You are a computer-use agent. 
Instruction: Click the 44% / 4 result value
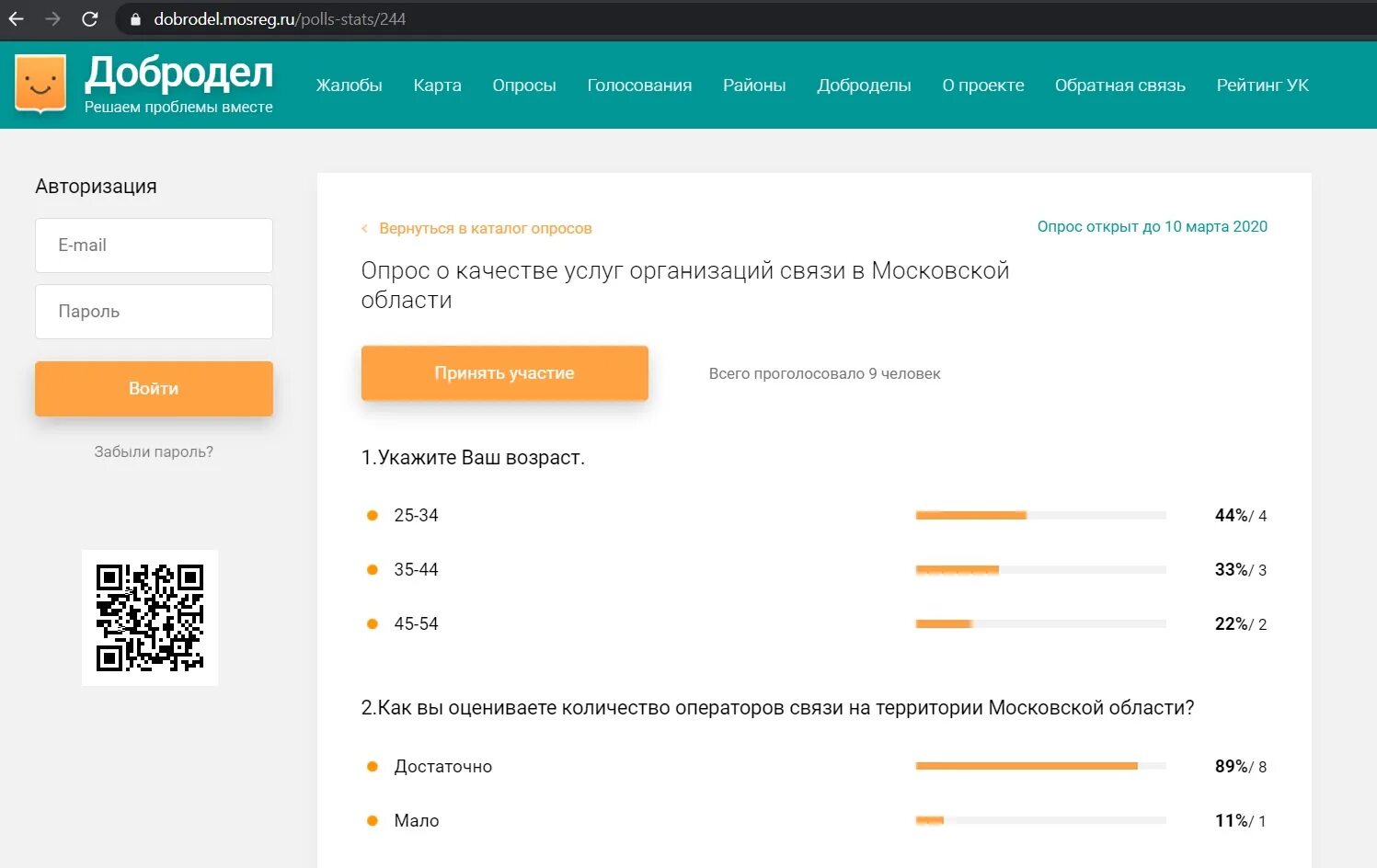click(x=1241, y=515)
